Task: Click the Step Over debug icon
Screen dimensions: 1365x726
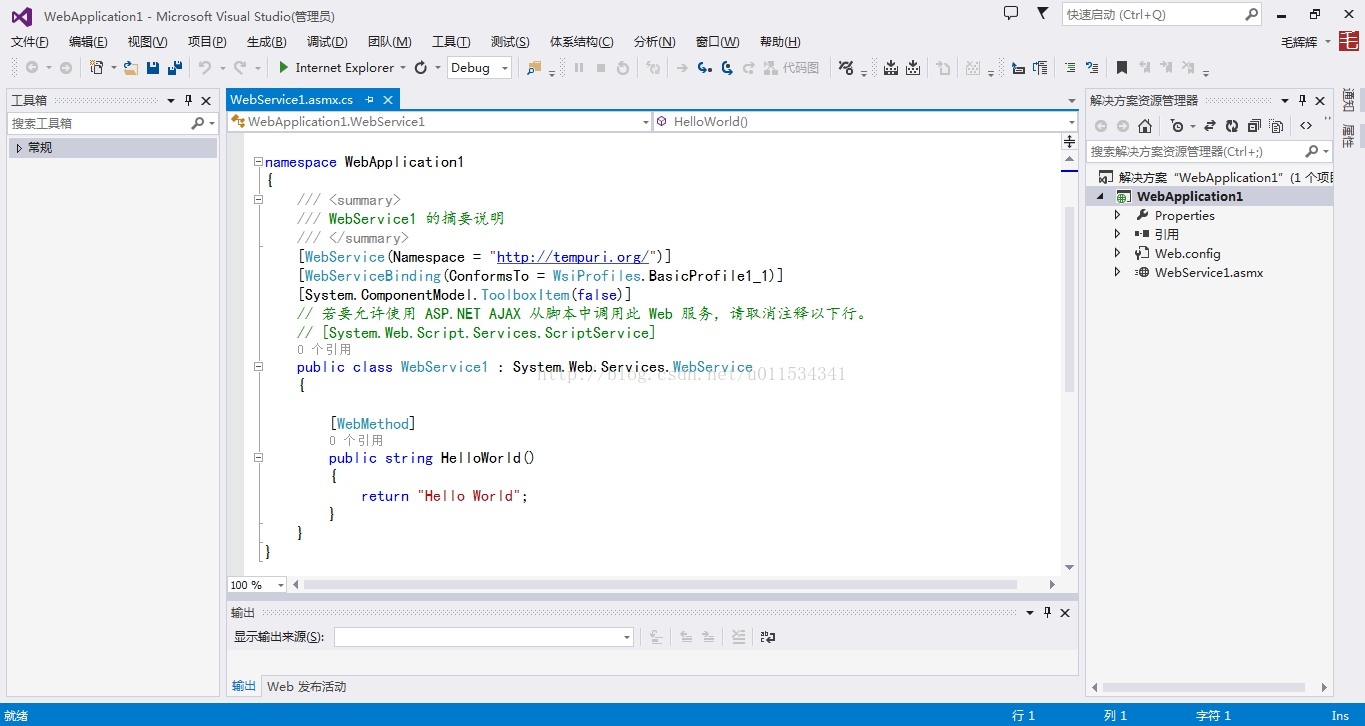Action: (x=727, y=68)
